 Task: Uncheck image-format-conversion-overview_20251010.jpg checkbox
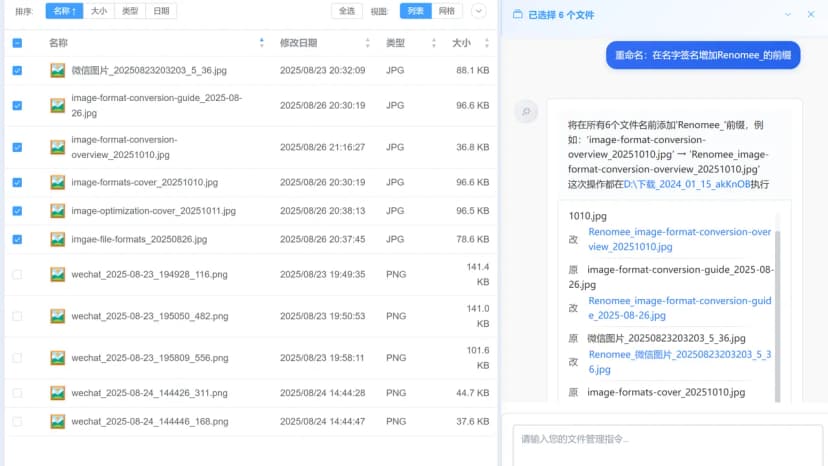(17, 147)
